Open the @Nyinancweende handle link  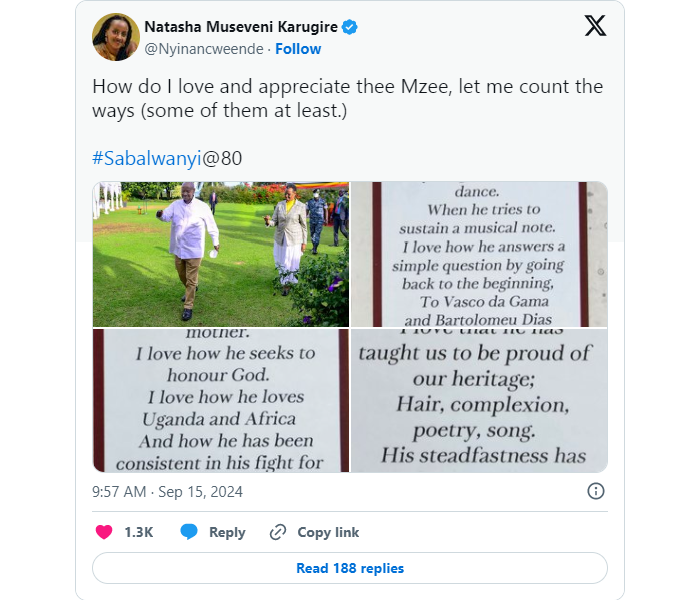204,48
